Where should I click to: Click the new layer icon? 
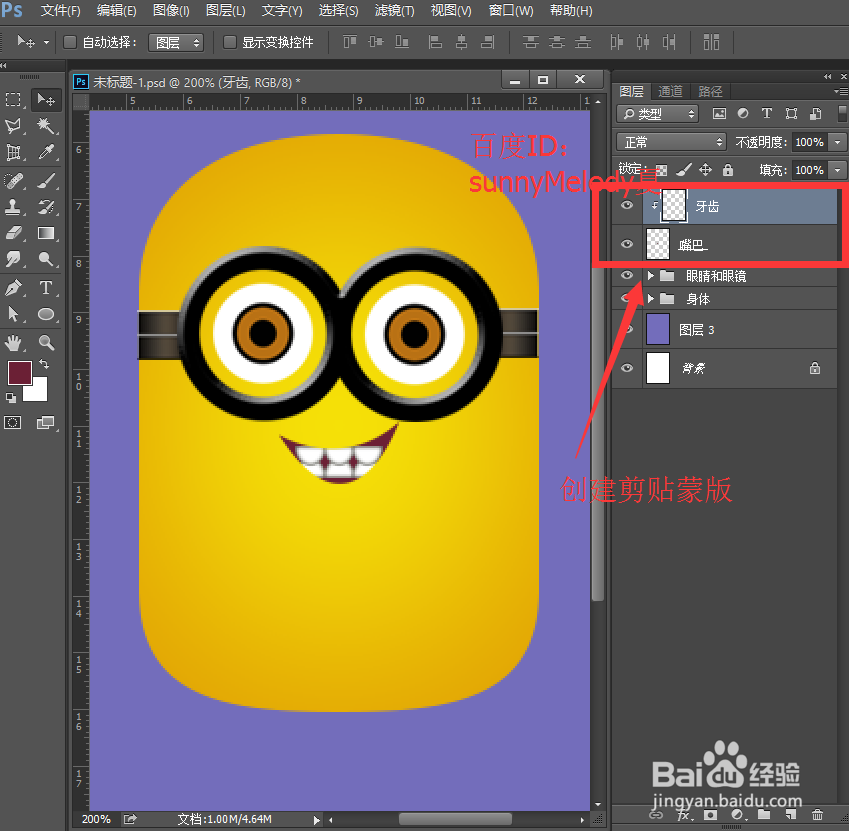point(791,815)
